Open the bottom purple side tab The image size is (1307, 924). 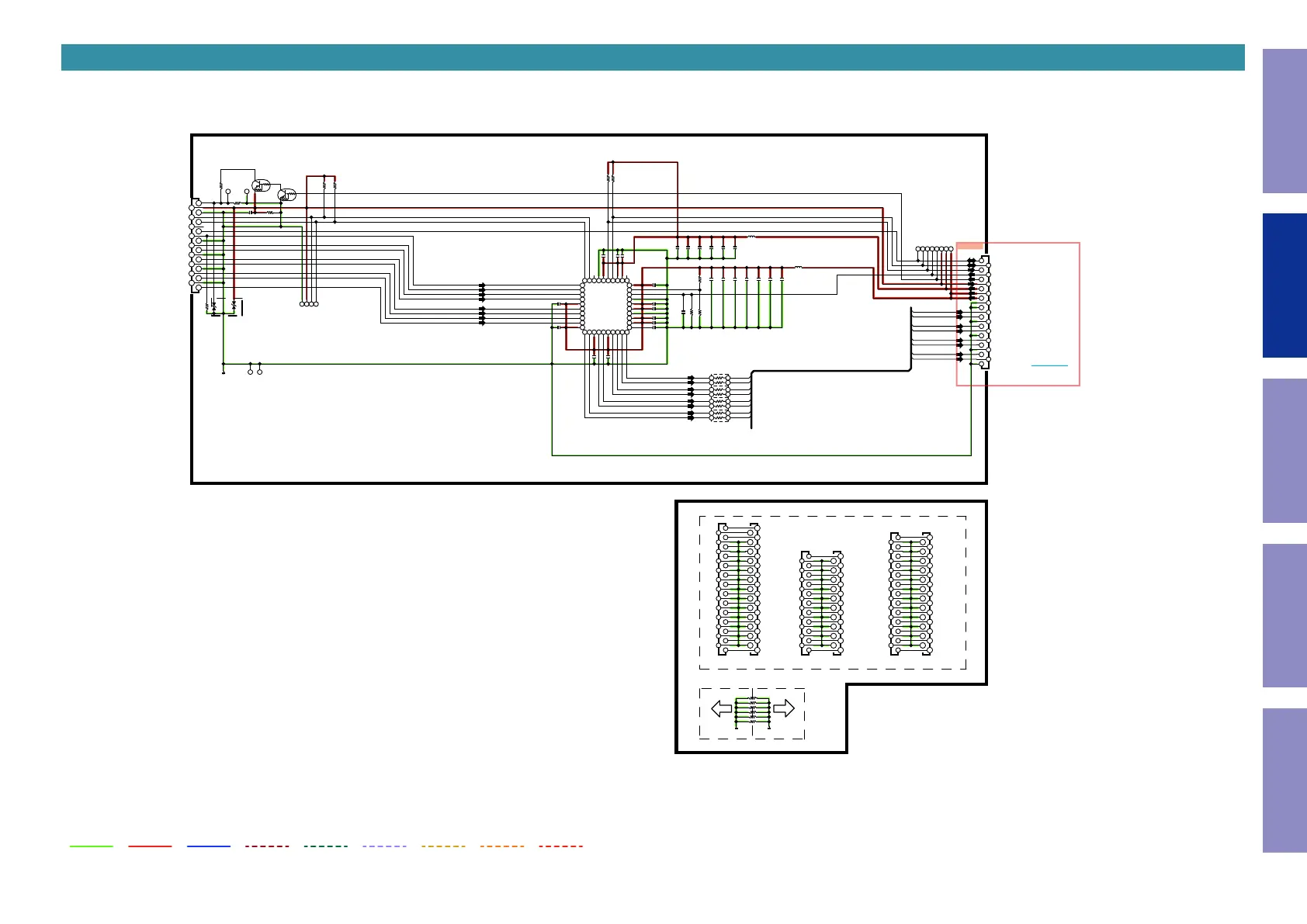point(1284,780)
